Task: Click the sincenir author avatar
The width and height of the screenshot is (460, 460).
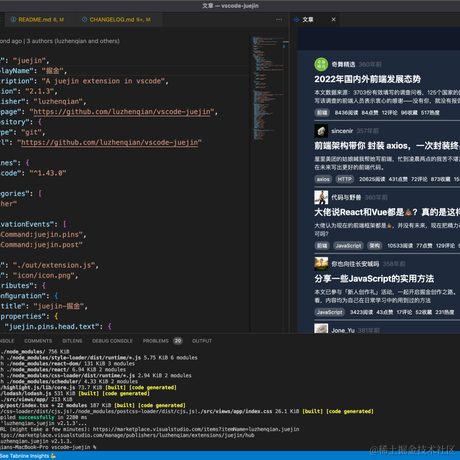Action: 321,131
